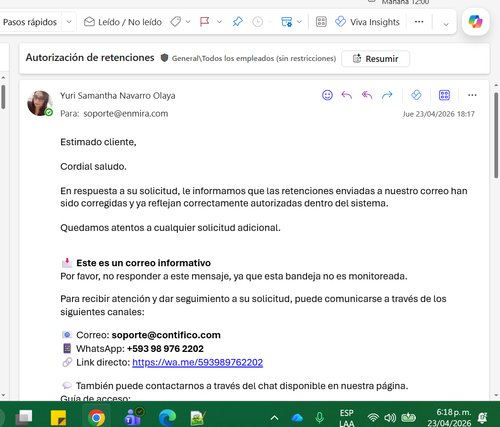This screenshot has width=500, height=427.
Task: Click the snooze clock icon
Action: point(257,22)
